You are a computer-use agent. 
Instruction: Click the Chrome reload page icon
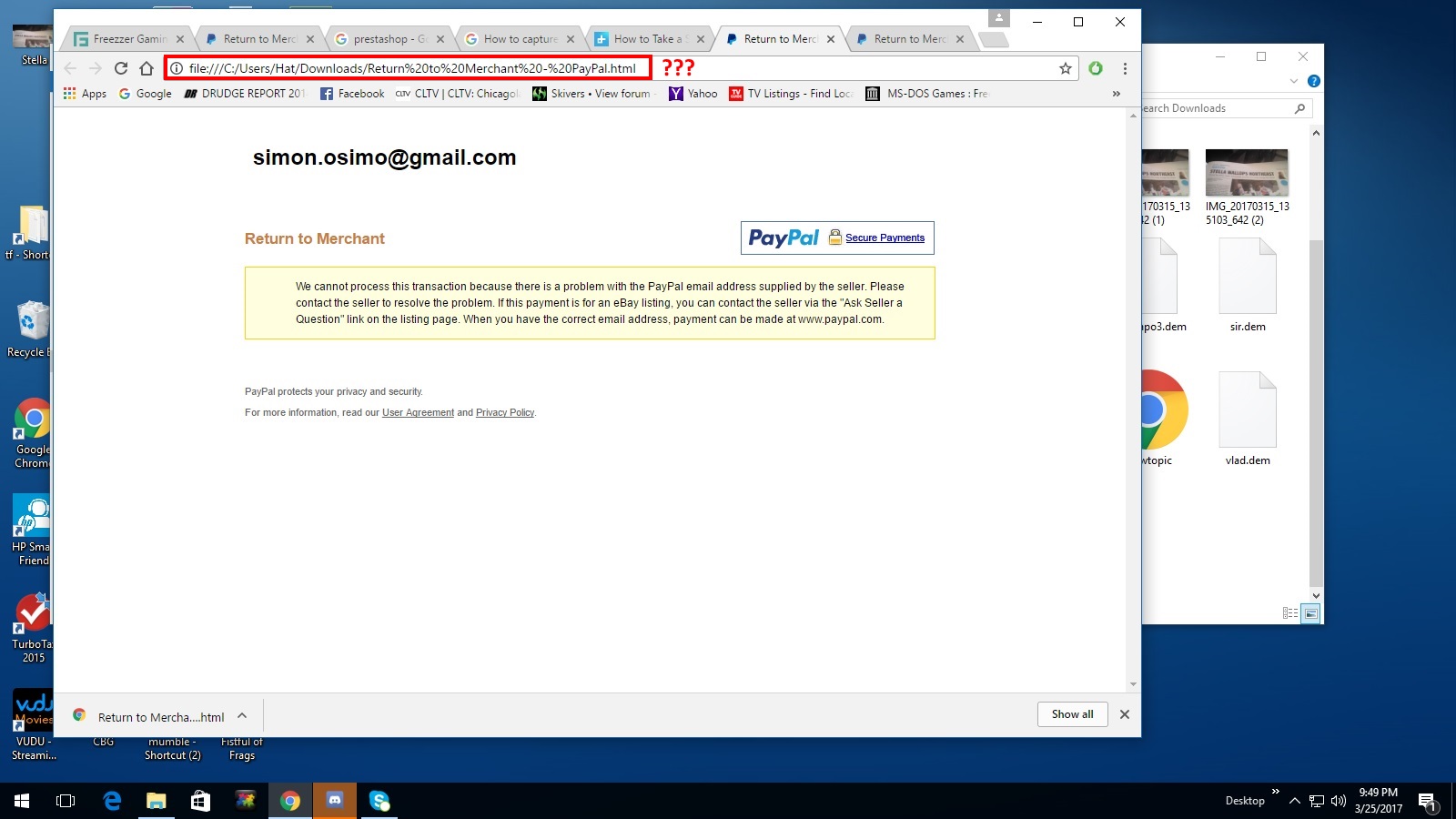coord(121,68)
